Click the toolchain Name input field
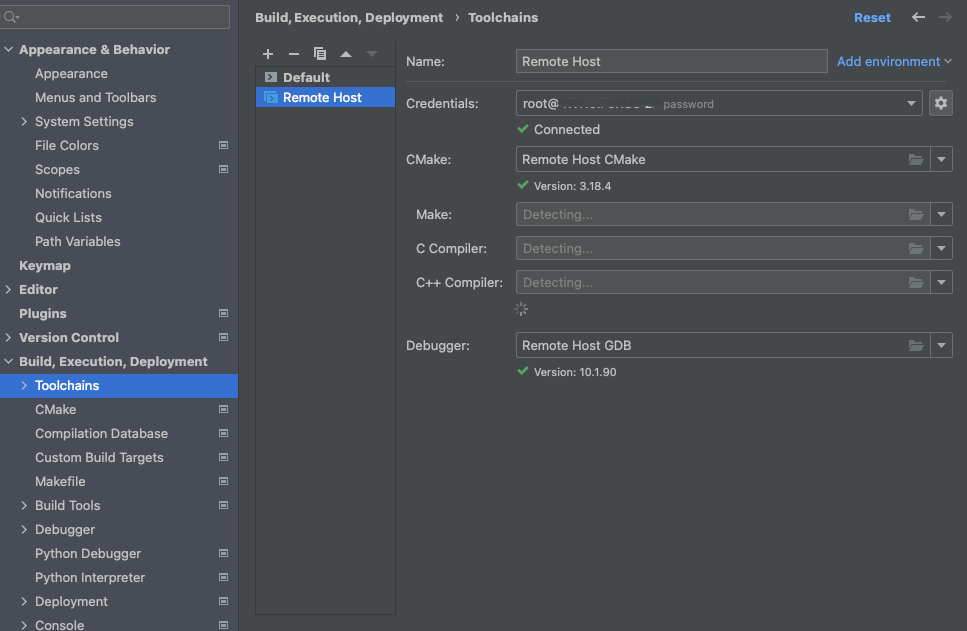Viewport: 967px width, 631px height. tap(671, 62)
